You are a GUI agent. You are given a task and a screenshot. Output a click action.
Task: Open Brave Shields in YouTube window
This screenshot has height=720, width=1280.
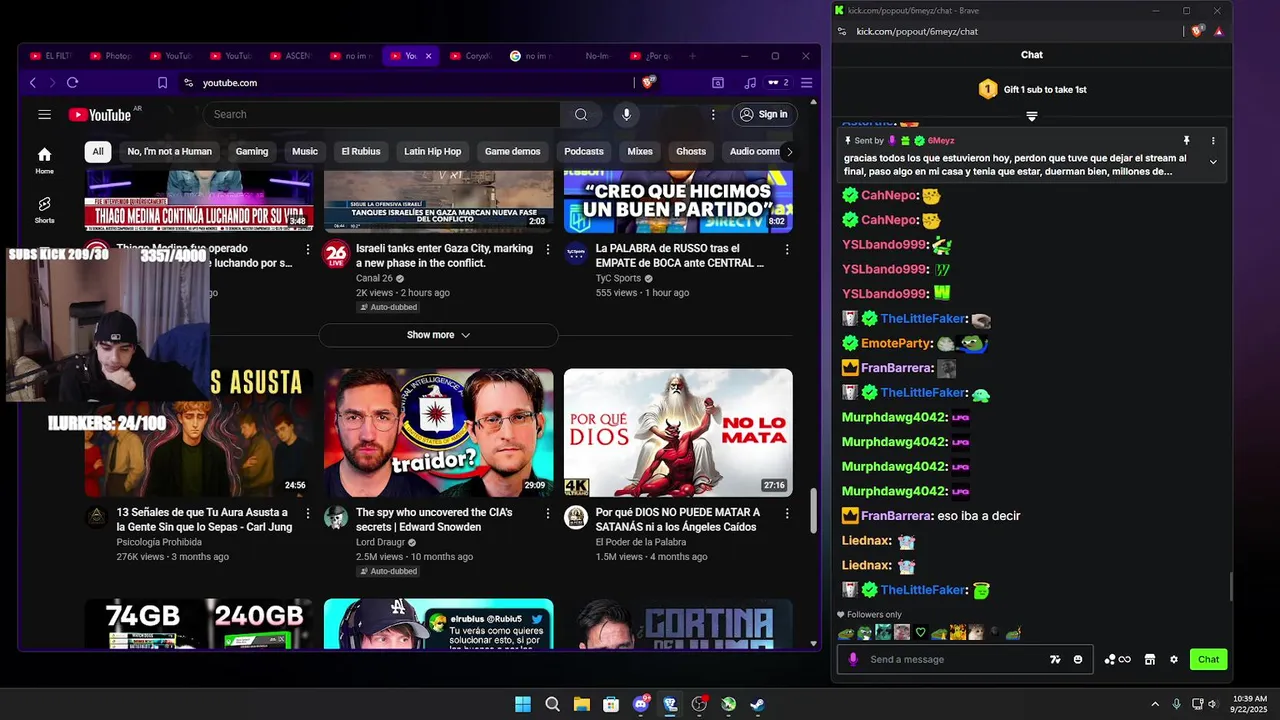click(x=648, y=83)
